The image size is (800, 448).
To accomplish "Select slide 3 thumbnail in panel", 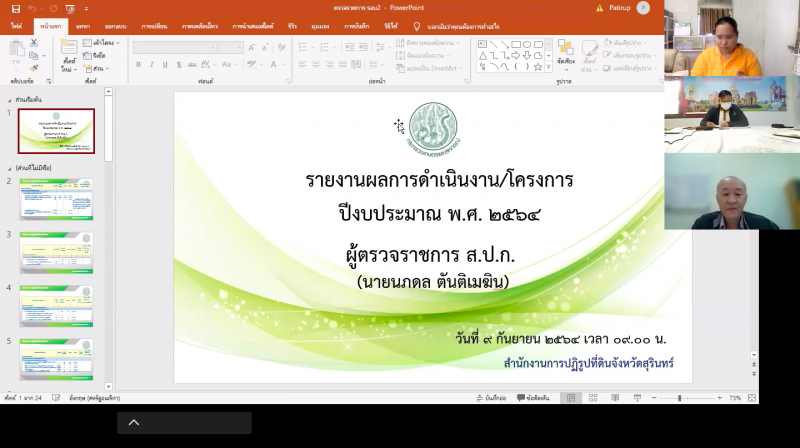I will (x=56, y=252).
